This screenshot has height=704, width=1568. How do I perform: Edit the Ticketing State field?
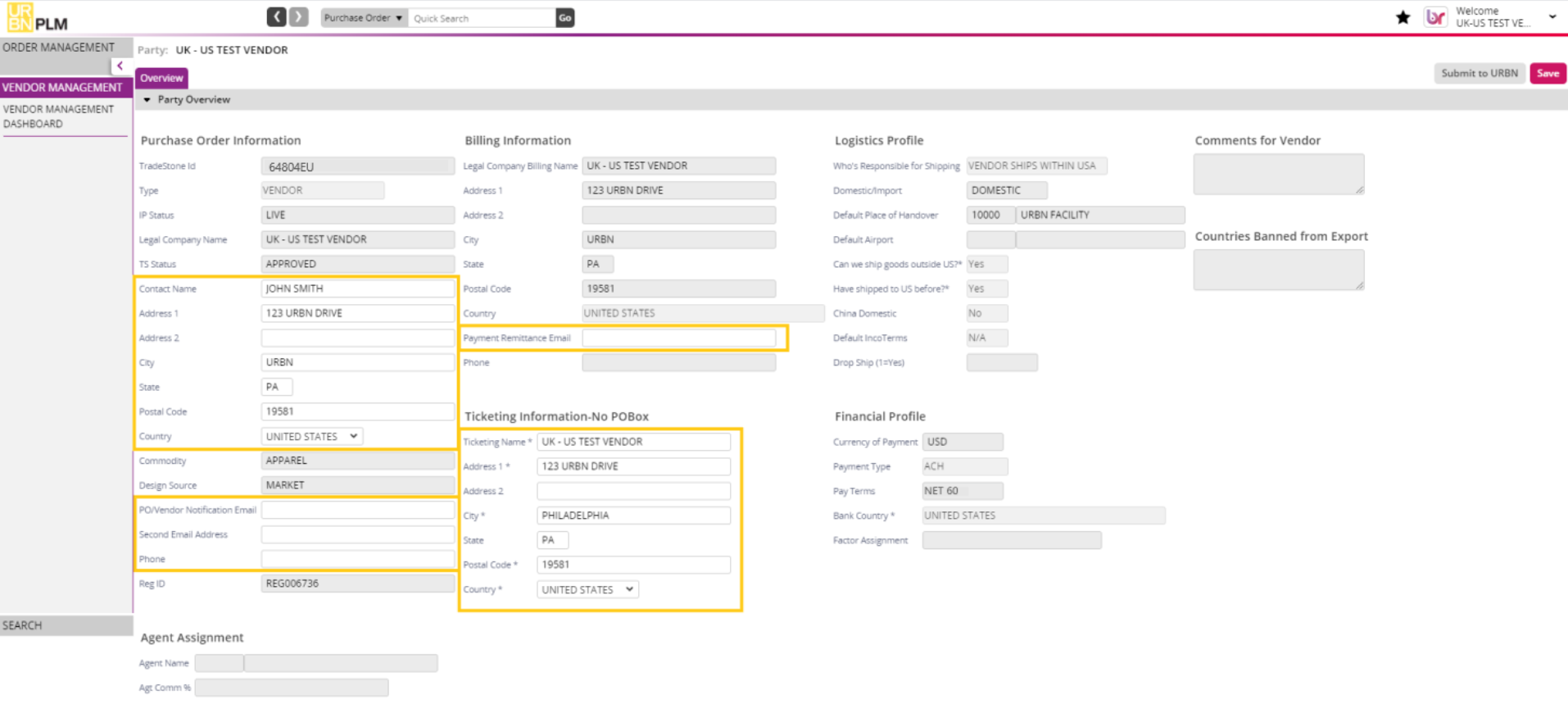552,540
